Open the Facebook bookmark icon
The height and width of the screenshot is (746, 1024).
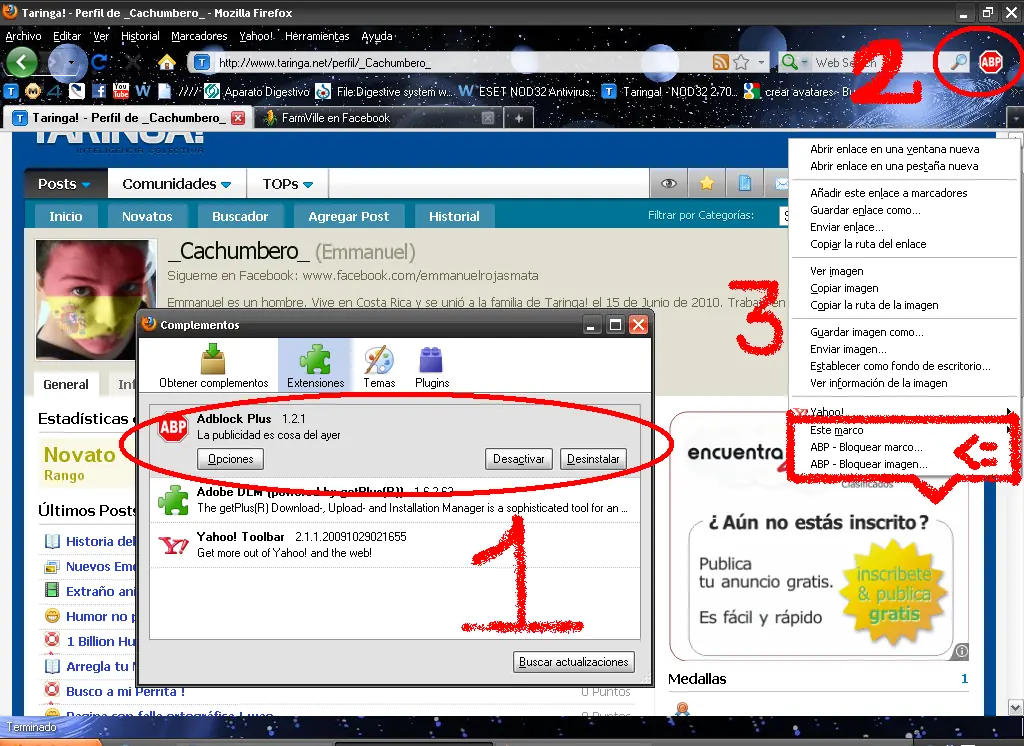point(99,91)
